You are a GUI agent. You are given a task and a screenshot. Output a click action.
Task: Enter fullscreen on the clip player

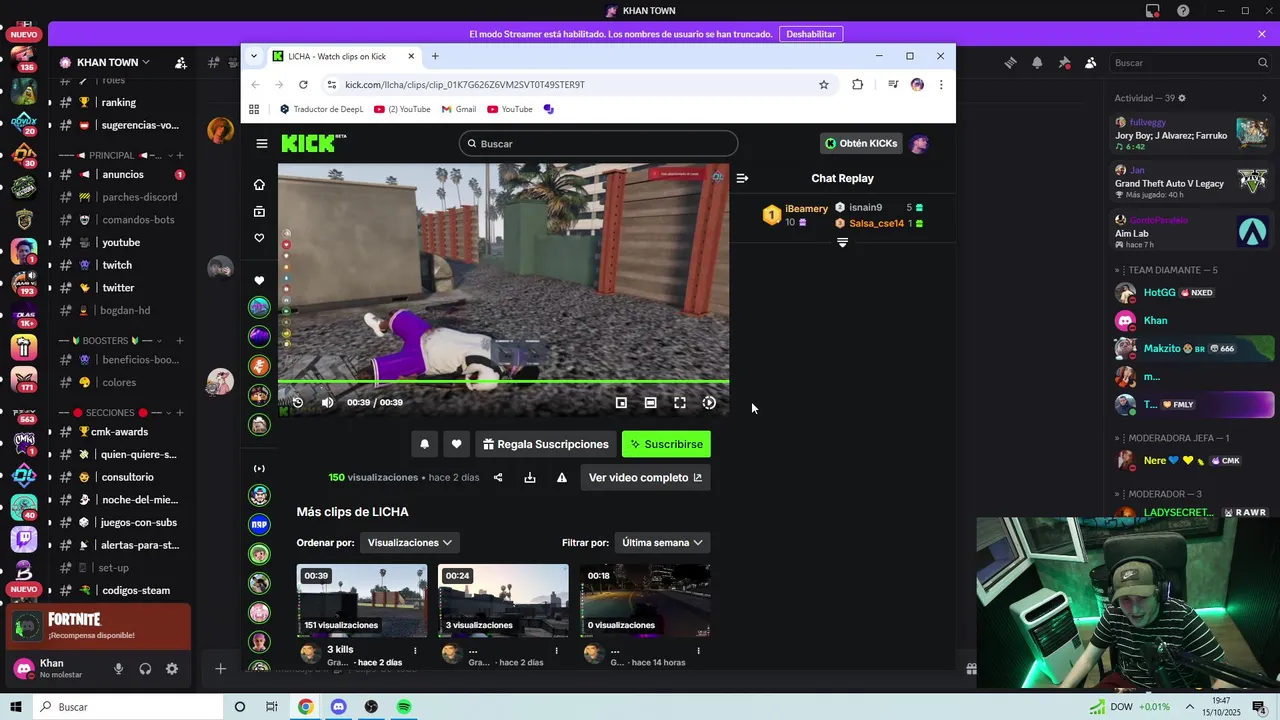coord(680,402)
